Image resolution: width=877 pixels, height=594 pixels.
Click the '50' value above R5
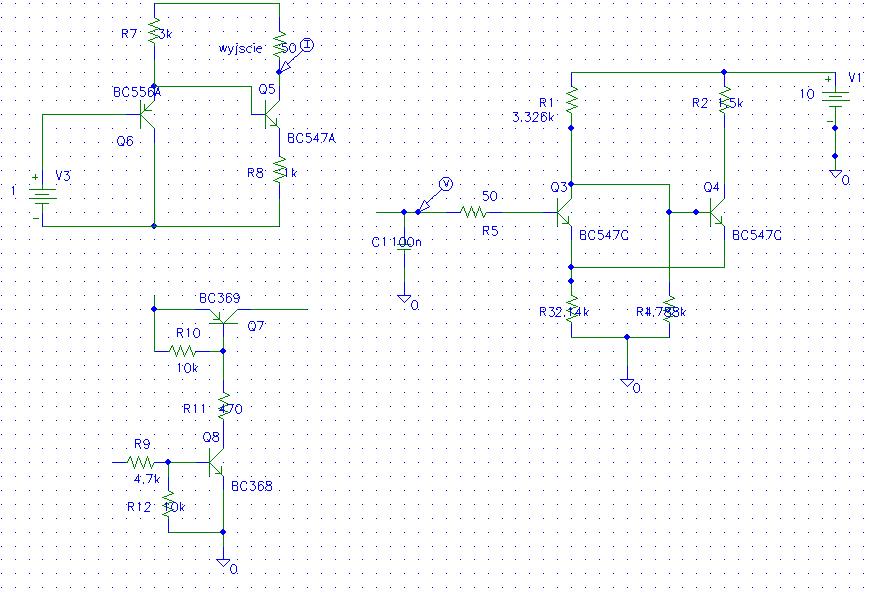[489, 196]
